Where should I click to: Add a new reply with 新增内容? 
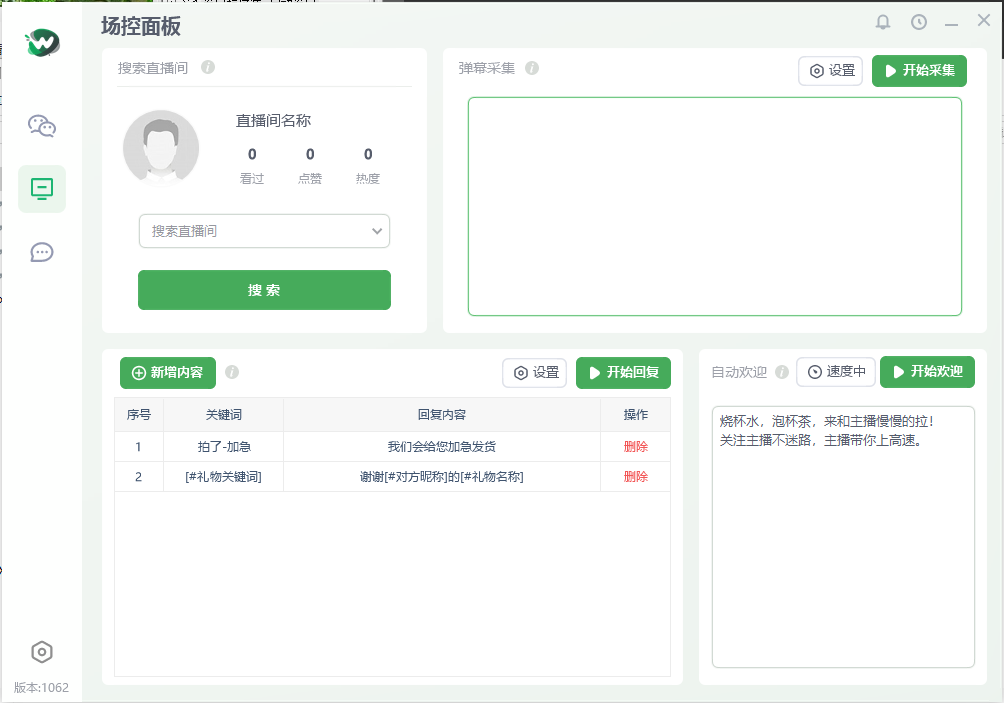click(x=166, y=371)
